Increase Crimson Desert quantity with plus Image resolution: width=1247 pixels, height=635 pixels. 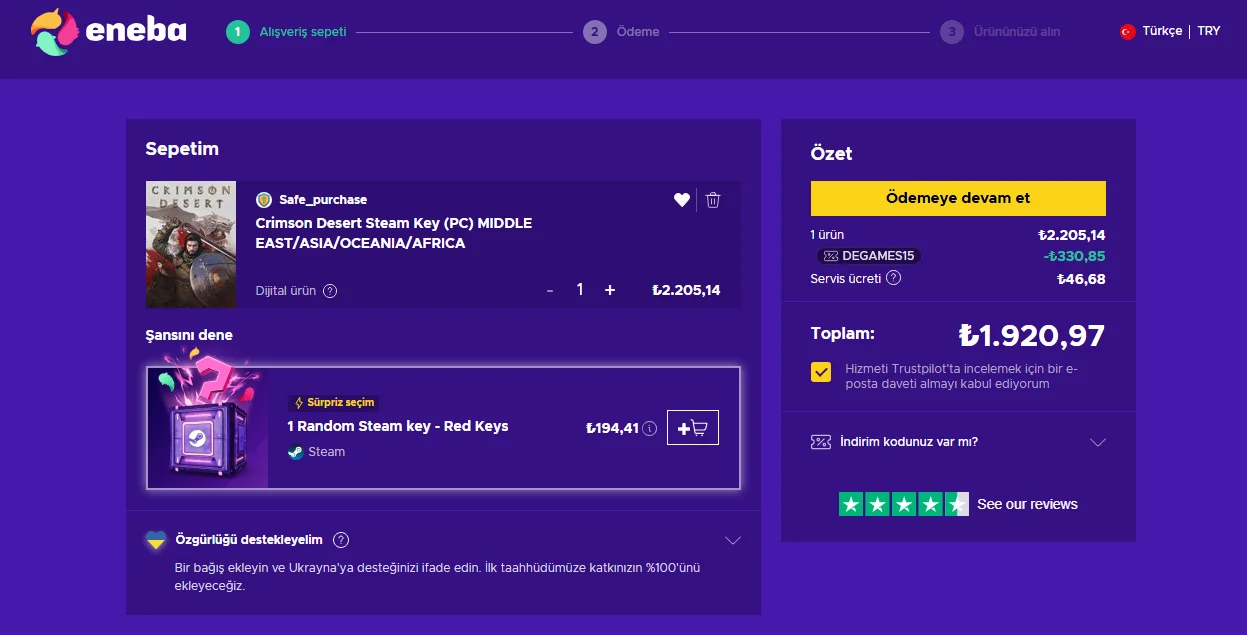(x=610, y=290)
